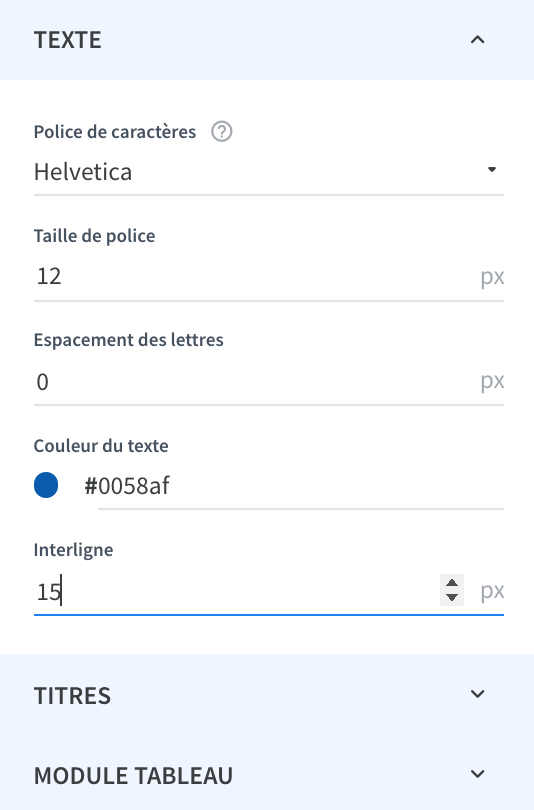Image resolution: width=534 pixels, height=810 pixels.
Task: Click the Police de caractères label
Action: (x=115, y=132)
